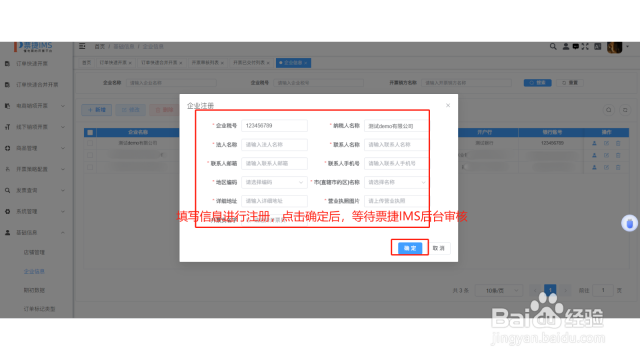
Task: Expand 开票策略配置 sidebar menu
Action: [35, 169]
